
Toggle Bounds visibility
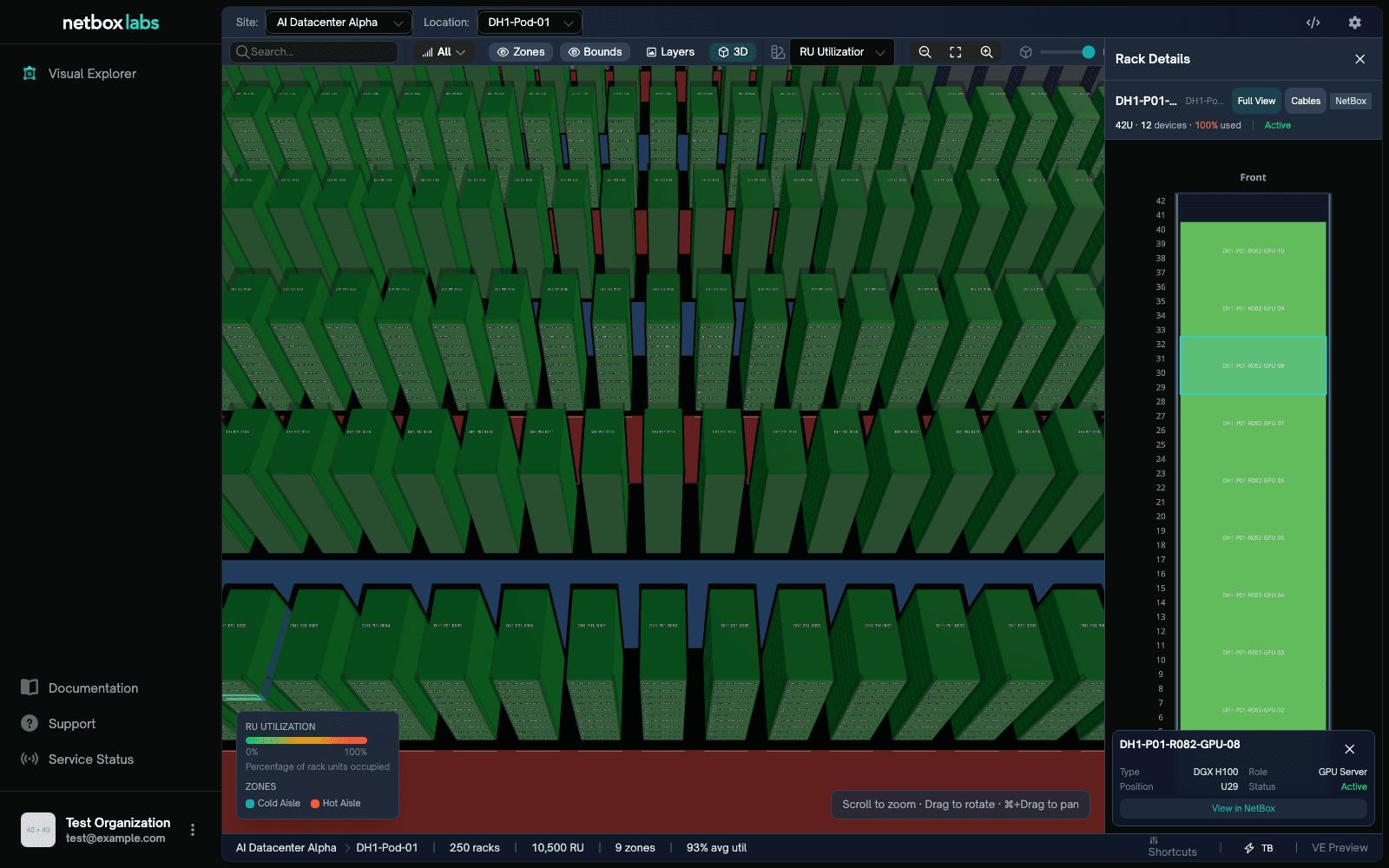(x=595, y=52)
